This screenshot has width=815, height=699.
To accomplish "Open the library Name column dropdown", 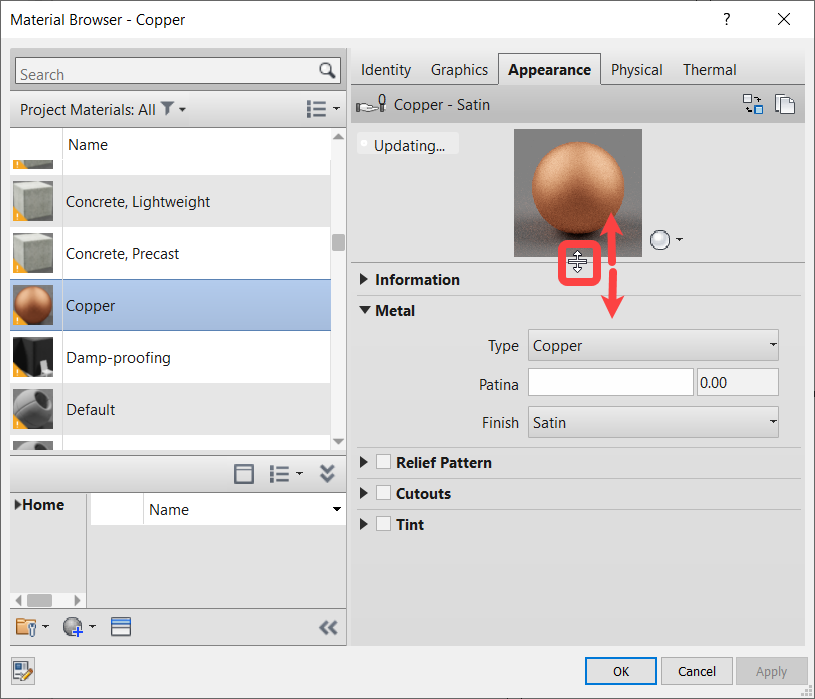I will (337, 509).
